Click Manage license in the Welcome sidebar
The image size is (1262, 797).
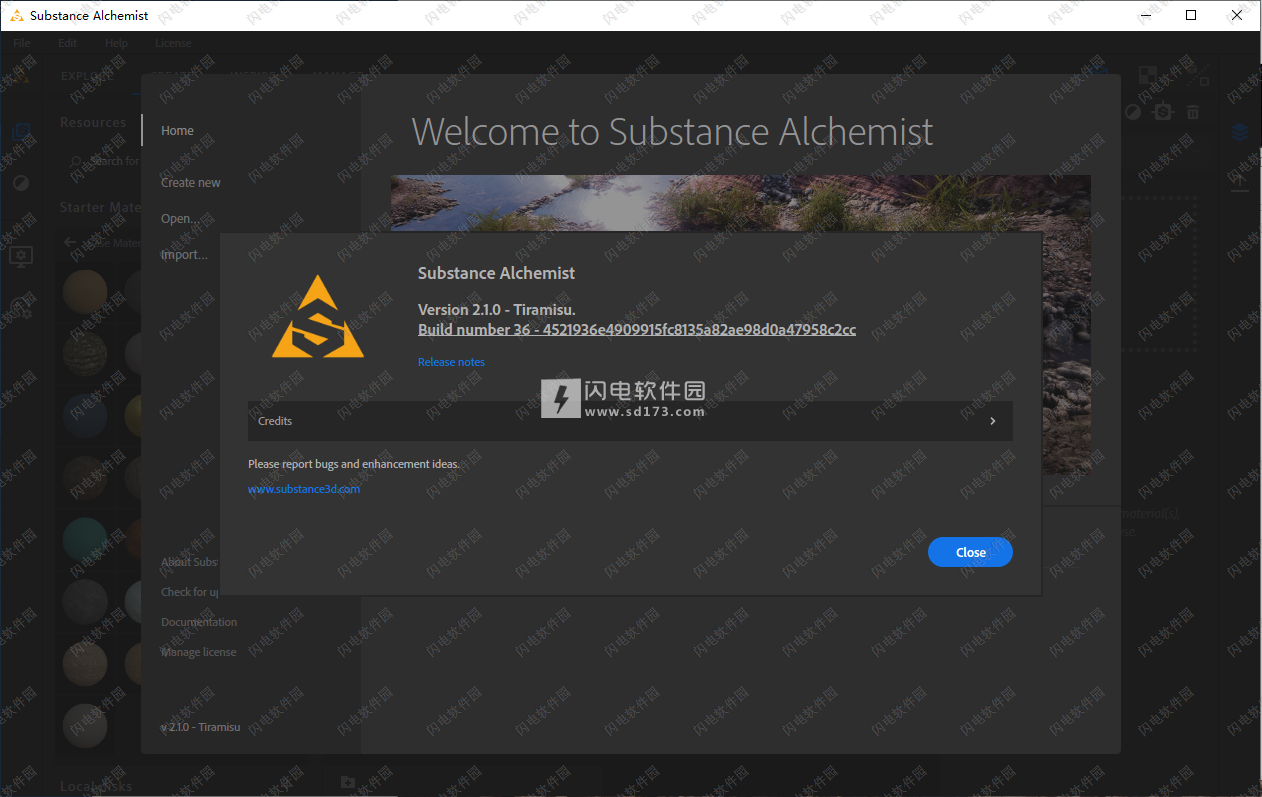click(x=199, y=652)
